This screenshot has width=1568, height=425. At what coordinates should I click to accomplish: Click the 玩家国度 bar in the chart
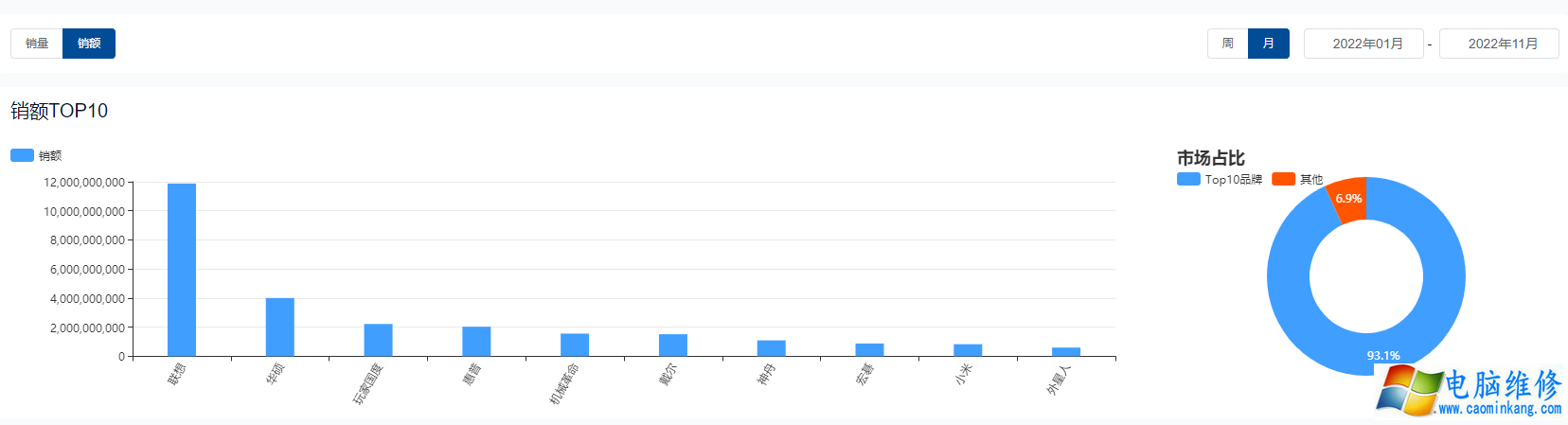(378, 340)
